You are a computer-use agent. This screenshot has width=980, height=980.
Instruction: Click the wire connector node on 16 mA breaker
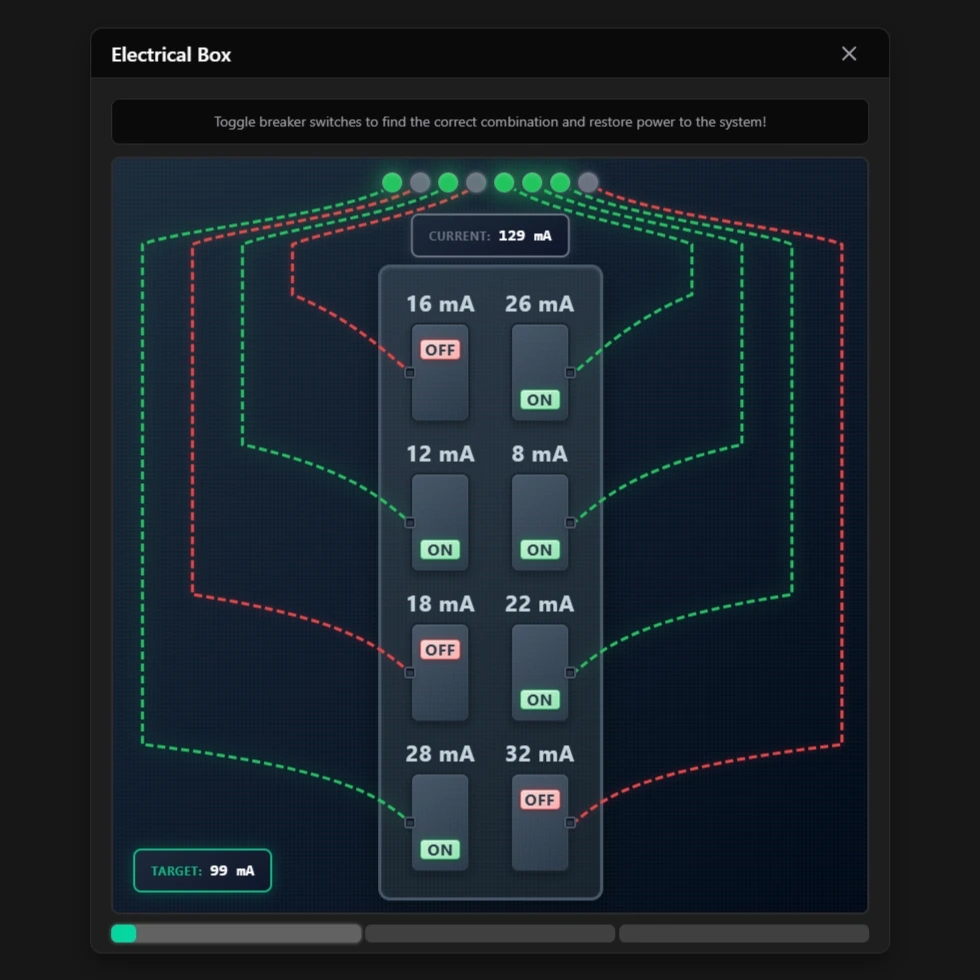(410, 373)
